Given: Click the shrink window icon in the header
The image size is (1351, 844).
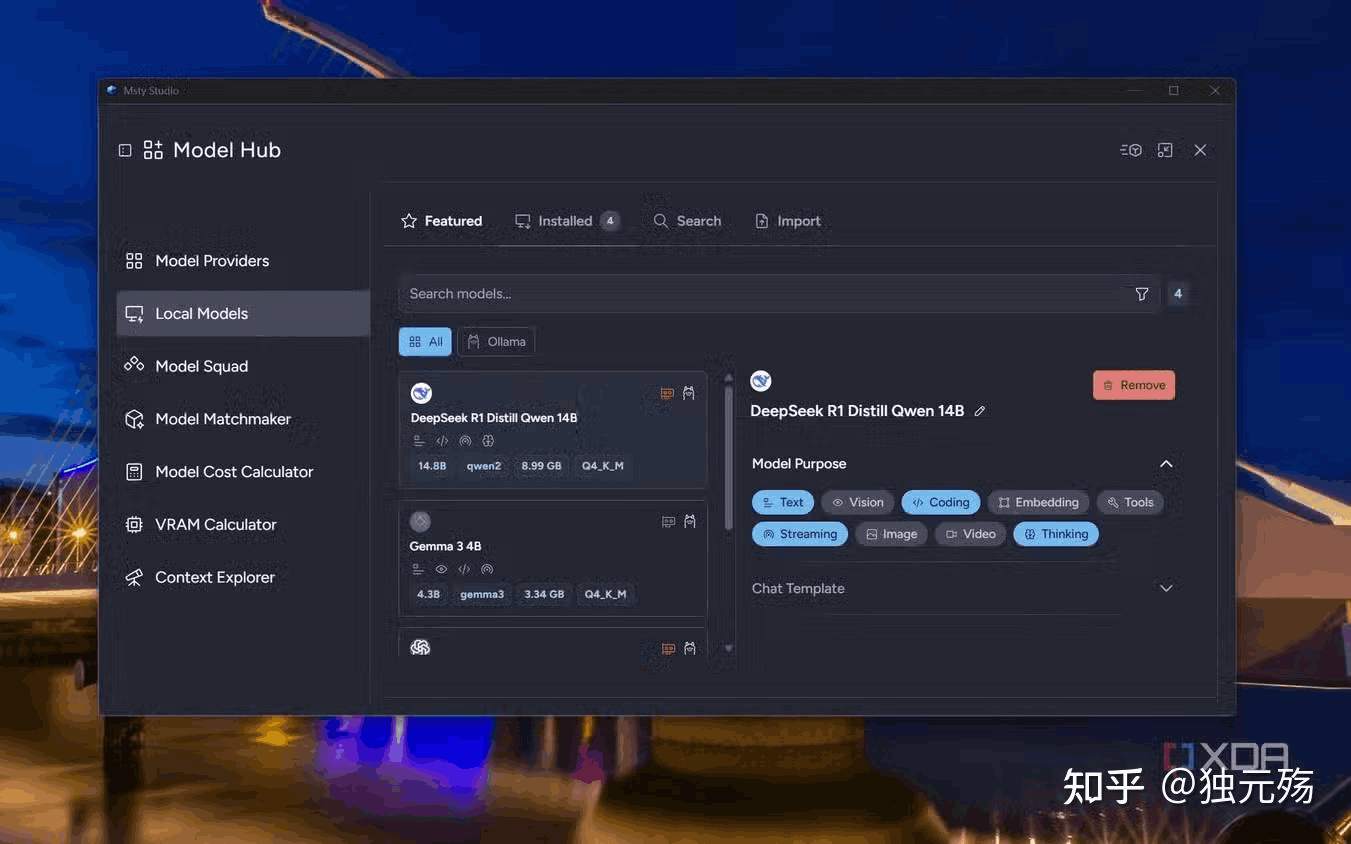Looking at the screenshot, I should [x=1165, y=150].
